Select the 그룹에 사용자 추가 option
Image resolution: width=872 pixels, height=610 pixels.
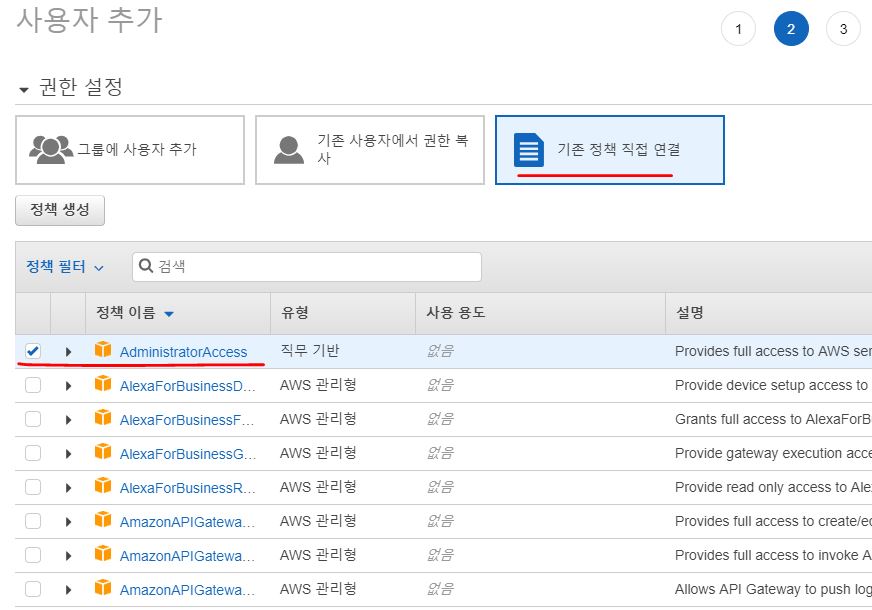[x=130, y=150]
